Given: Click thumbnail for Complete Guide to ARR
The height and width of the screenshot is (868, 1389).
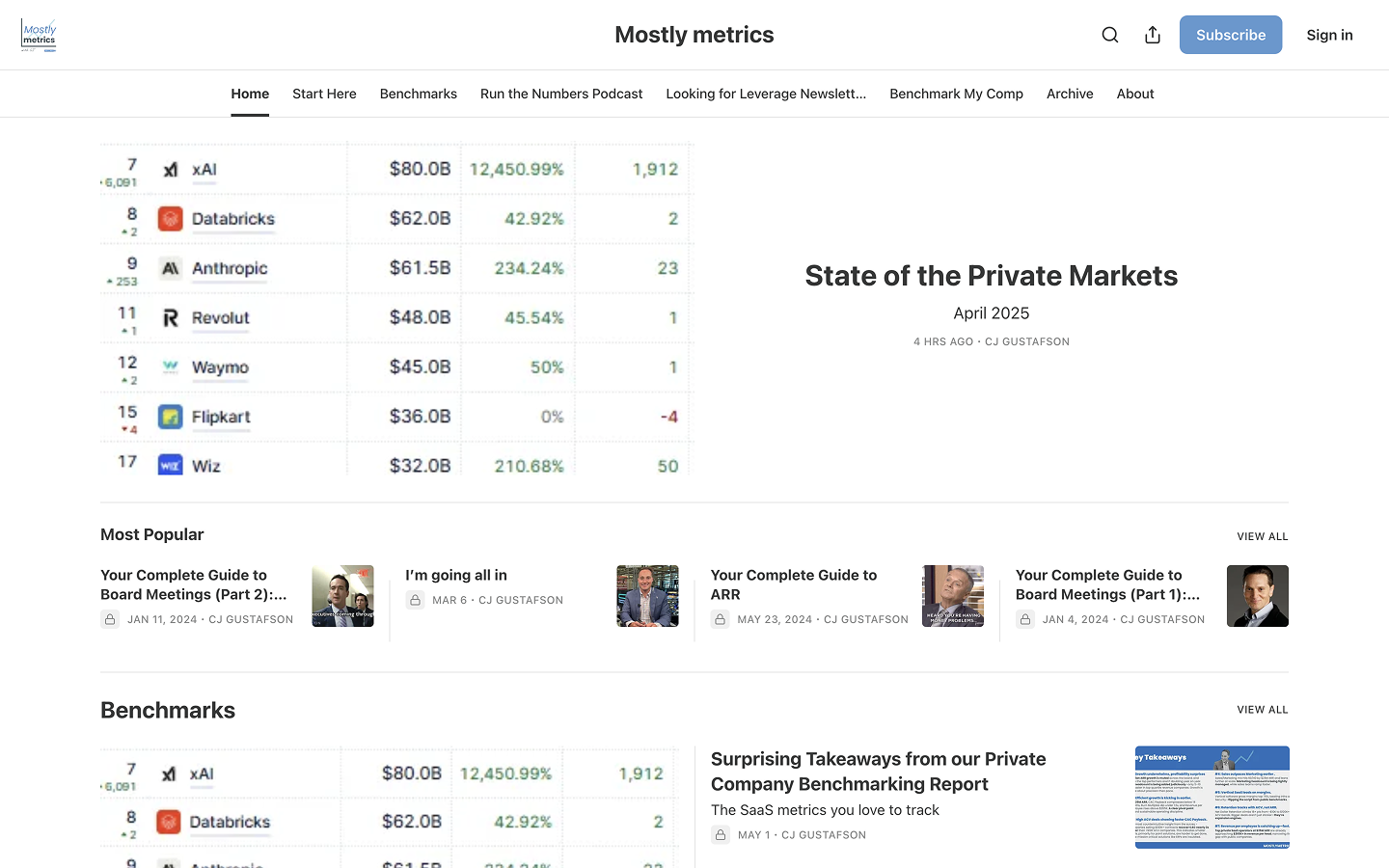Looking at the screenshot, I should point(953,596).
